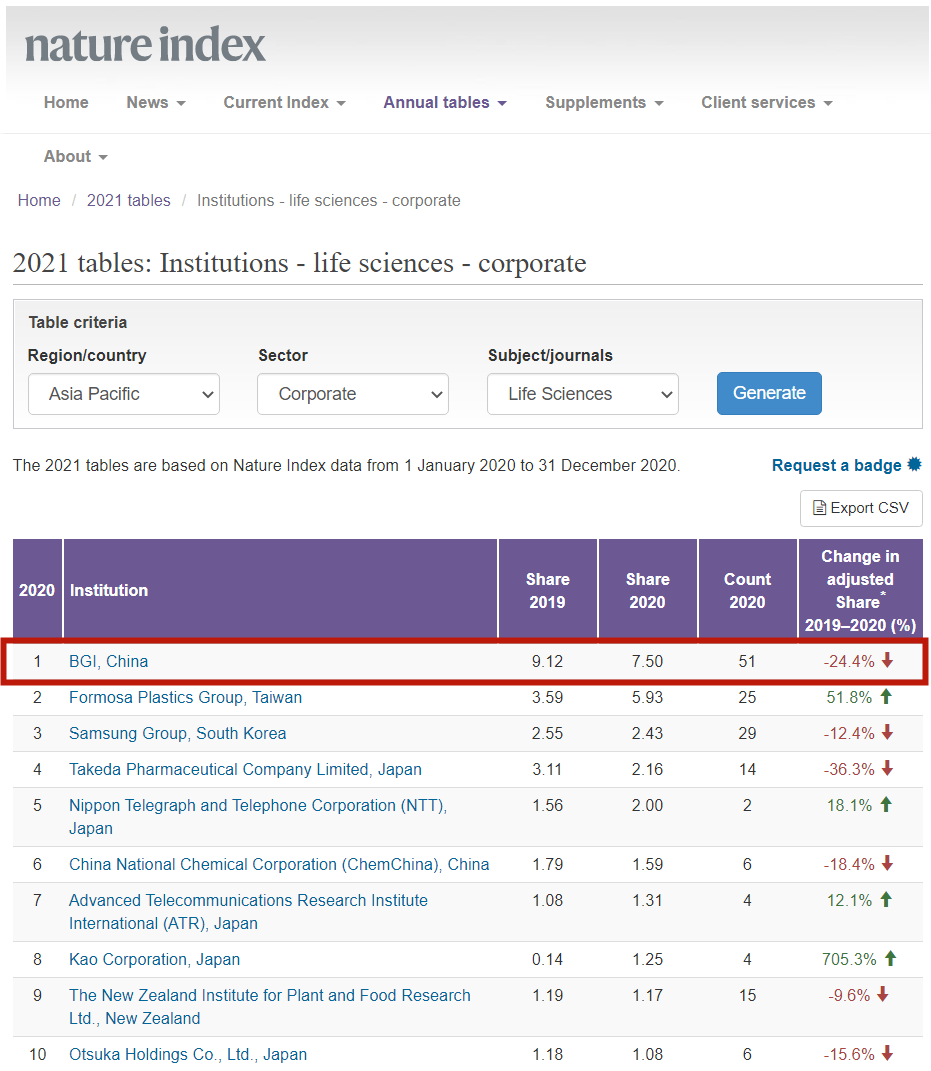Open Takeda Pharmaceutical Company Limited link
The width and height of the screenshot is (931, 1071).
(x=245, y=769)
